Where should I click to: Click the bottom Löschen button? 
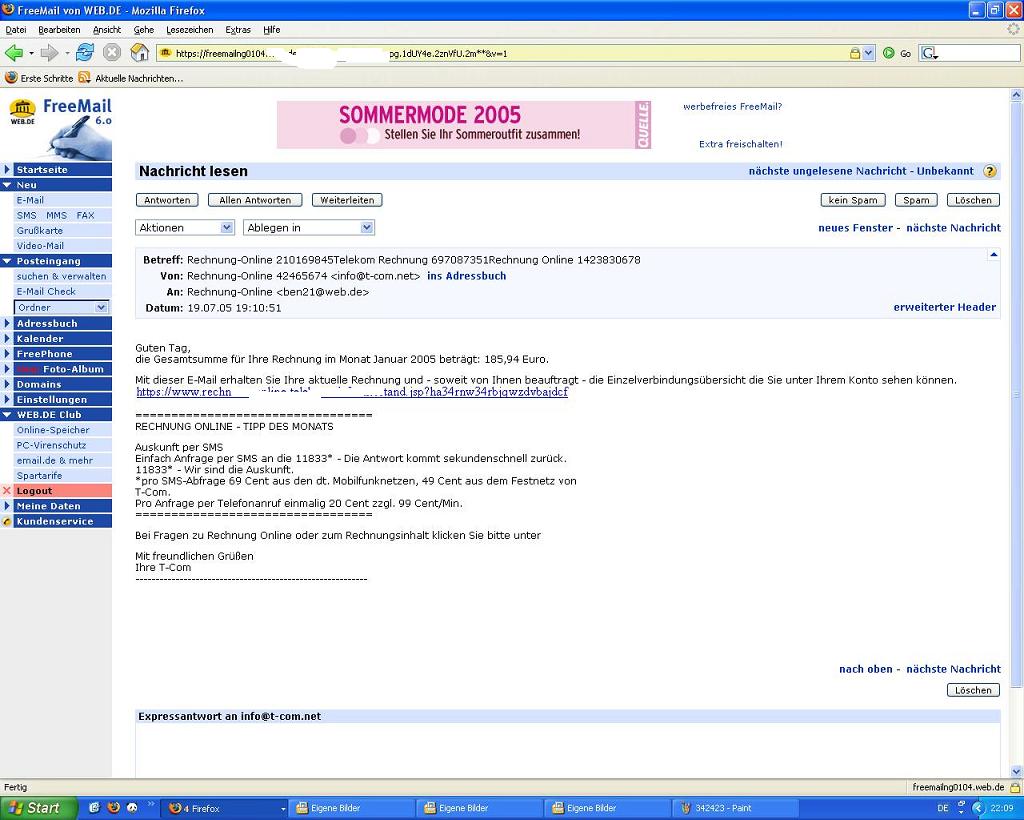coord(973,690)
